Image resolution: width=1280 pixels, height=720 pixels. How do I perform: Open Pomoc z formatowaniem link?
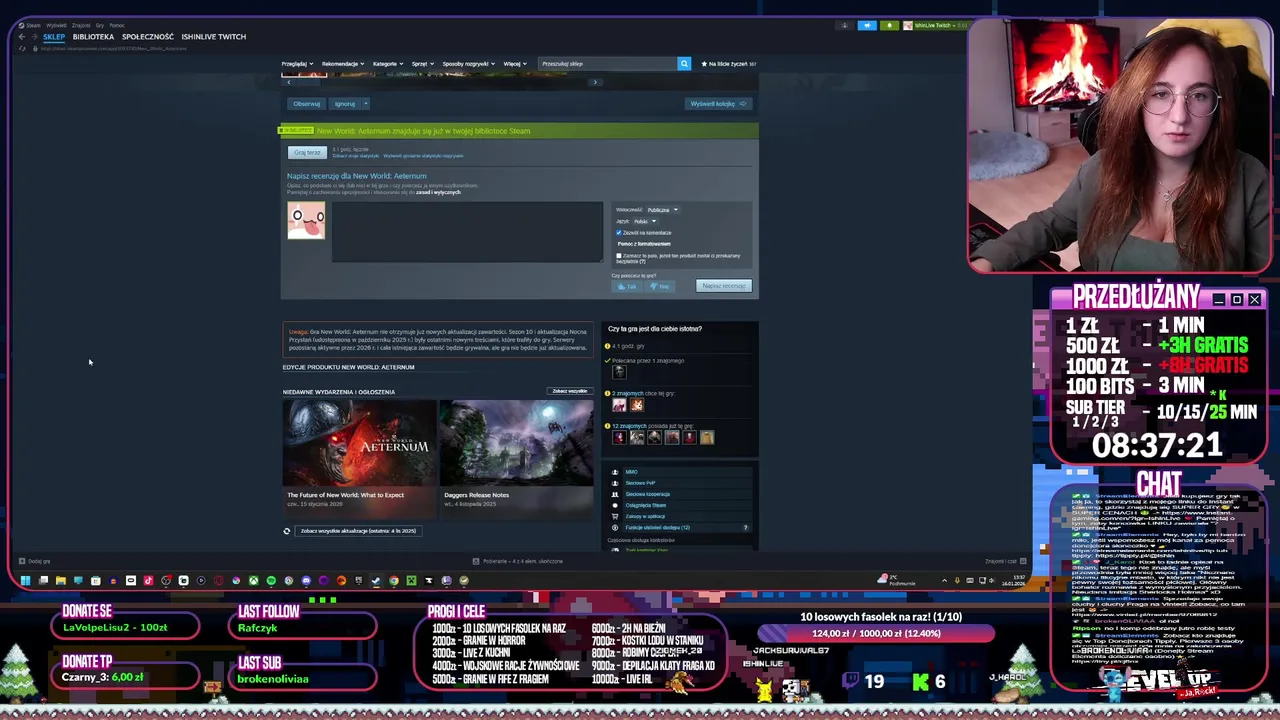point(644,244)
